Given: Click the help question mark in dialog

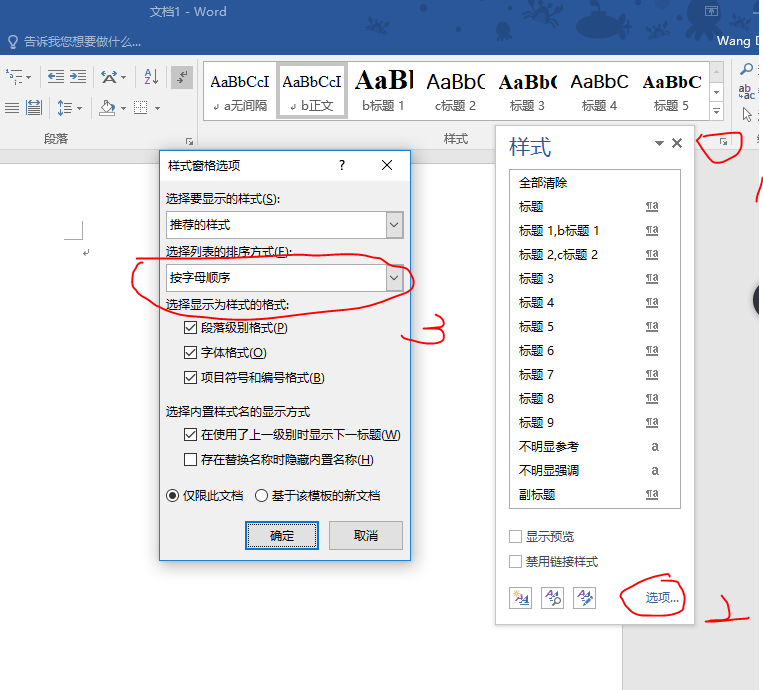Looking at the screenshot, I should (342, 165).
